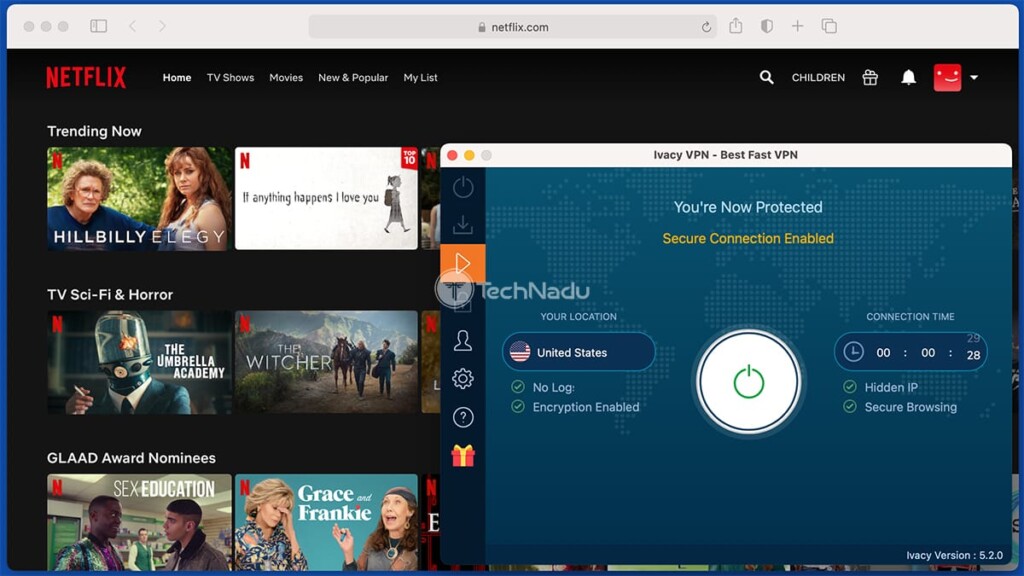Viewport: 1024px width, 576px height.
Task: Open Netflix notifications bell
Action: click(x=908, y=78)
